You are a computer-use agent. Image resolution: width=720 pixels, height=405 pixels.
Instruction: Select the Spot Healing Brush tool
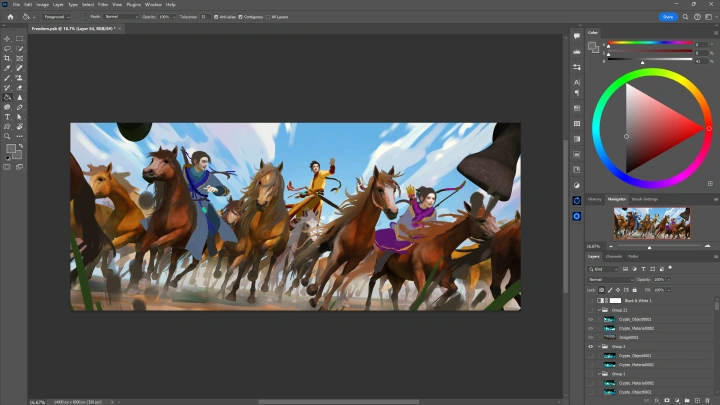pyautogui.click(x=20, y=68)
